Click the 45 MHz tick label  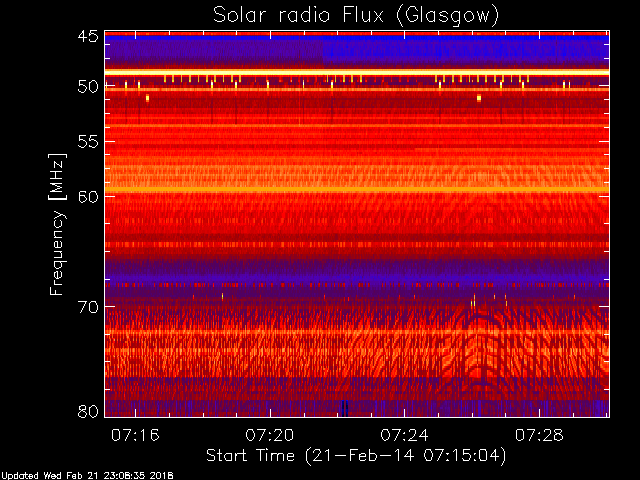[88, 36]
